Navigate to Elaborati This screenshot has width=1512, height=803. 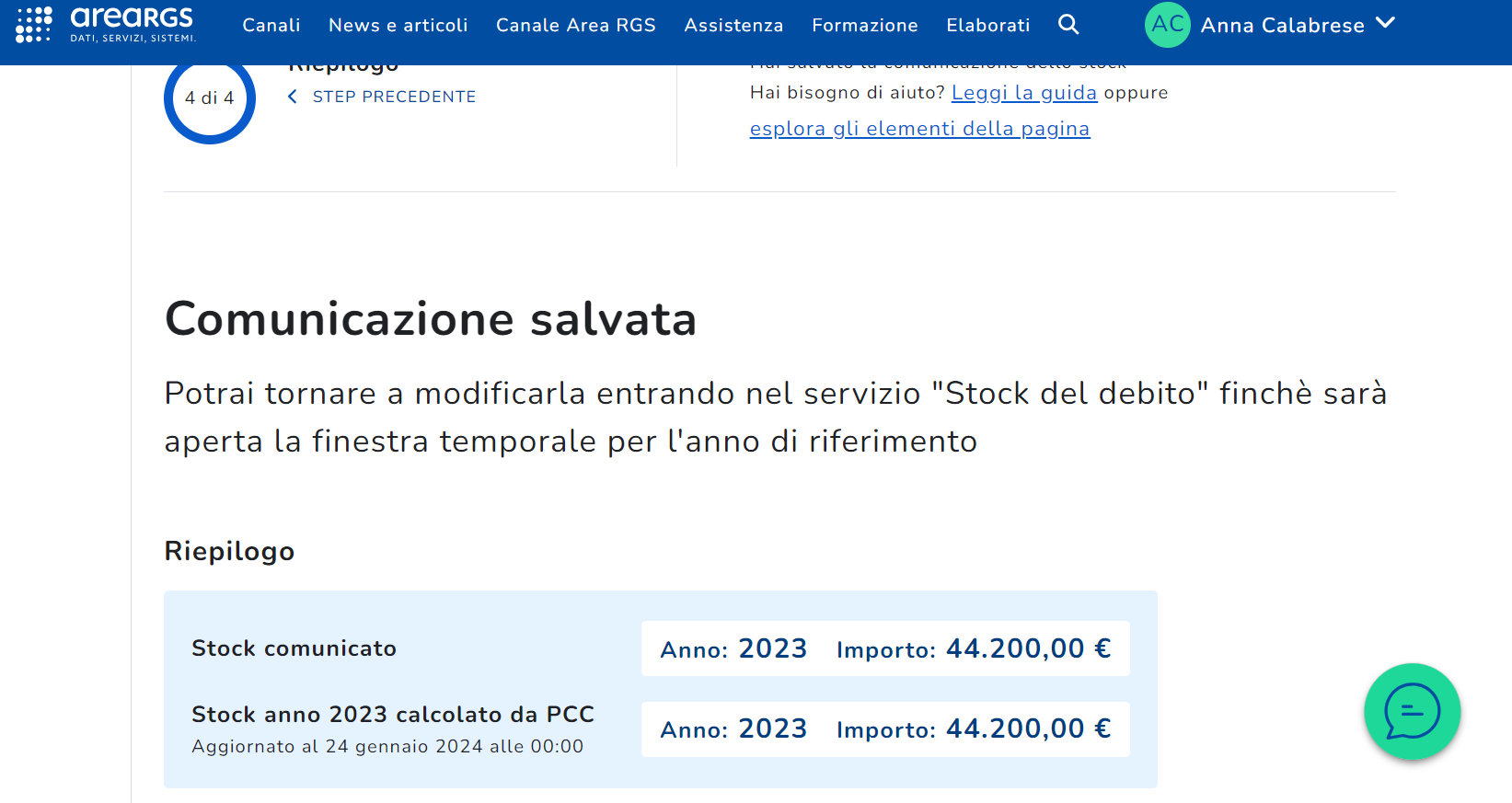point(988,26)
